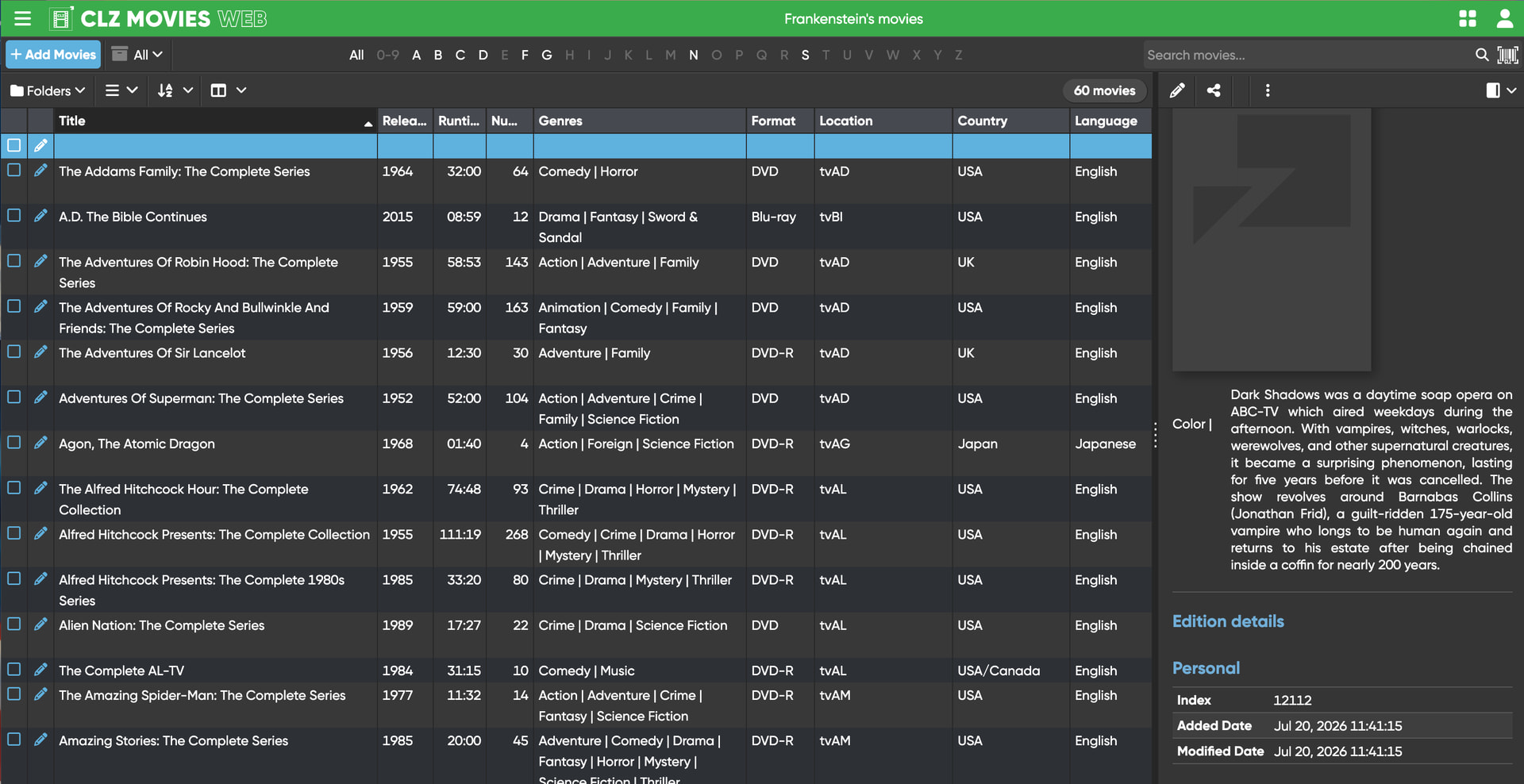Open the columns selection dropdown
The image size is (1524, 784).
pos(228,90)
